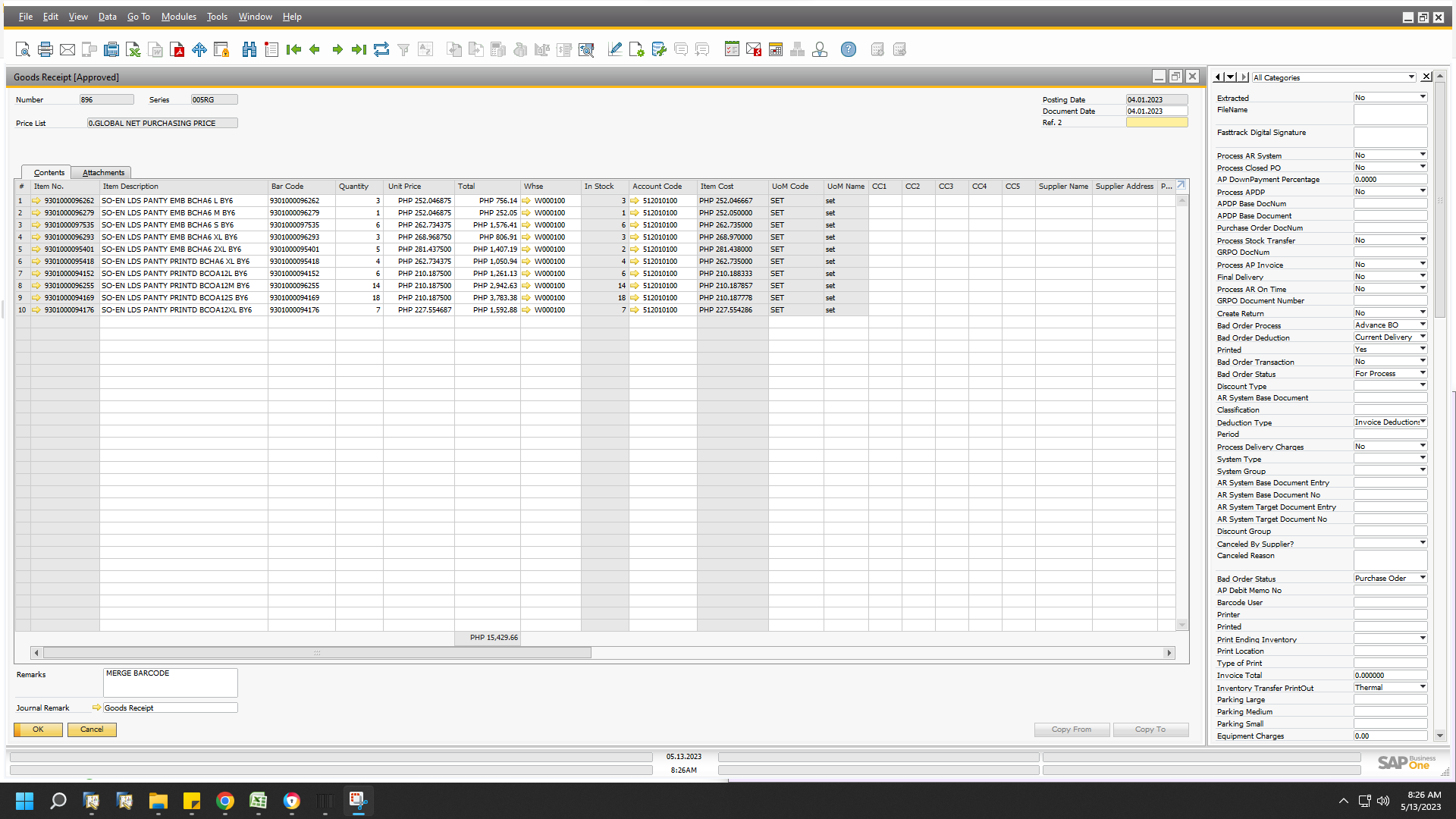Click the Cancel button

[x=92, y=730]
